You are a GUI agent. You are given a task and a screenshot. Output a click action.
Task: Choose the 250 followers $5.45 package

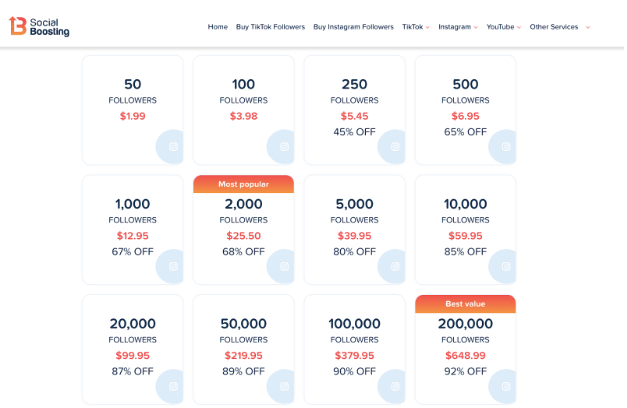click(x=355, y=110)
